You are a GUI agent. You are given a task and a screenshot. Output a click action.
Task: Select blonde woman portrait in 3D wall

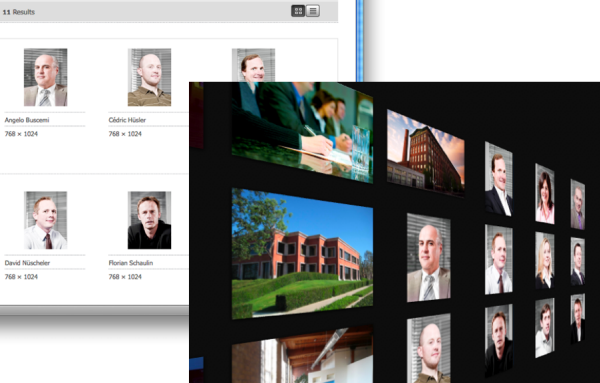[545, 261]
